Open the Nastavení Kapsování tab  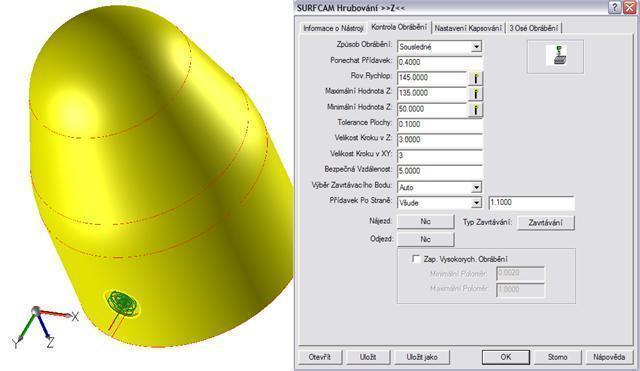click(468, 28)
